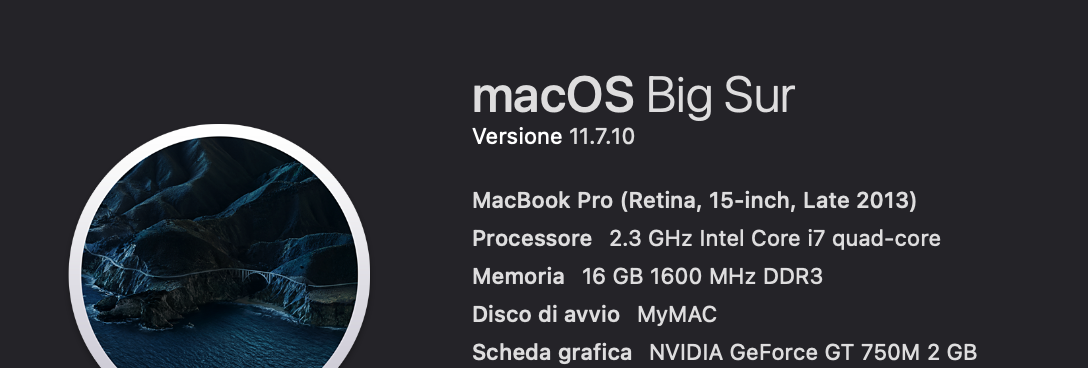This screenshot has height=368, width=1088.
Task: Click the "Scheda grafica" label
Action: click(x=552, y=352)
